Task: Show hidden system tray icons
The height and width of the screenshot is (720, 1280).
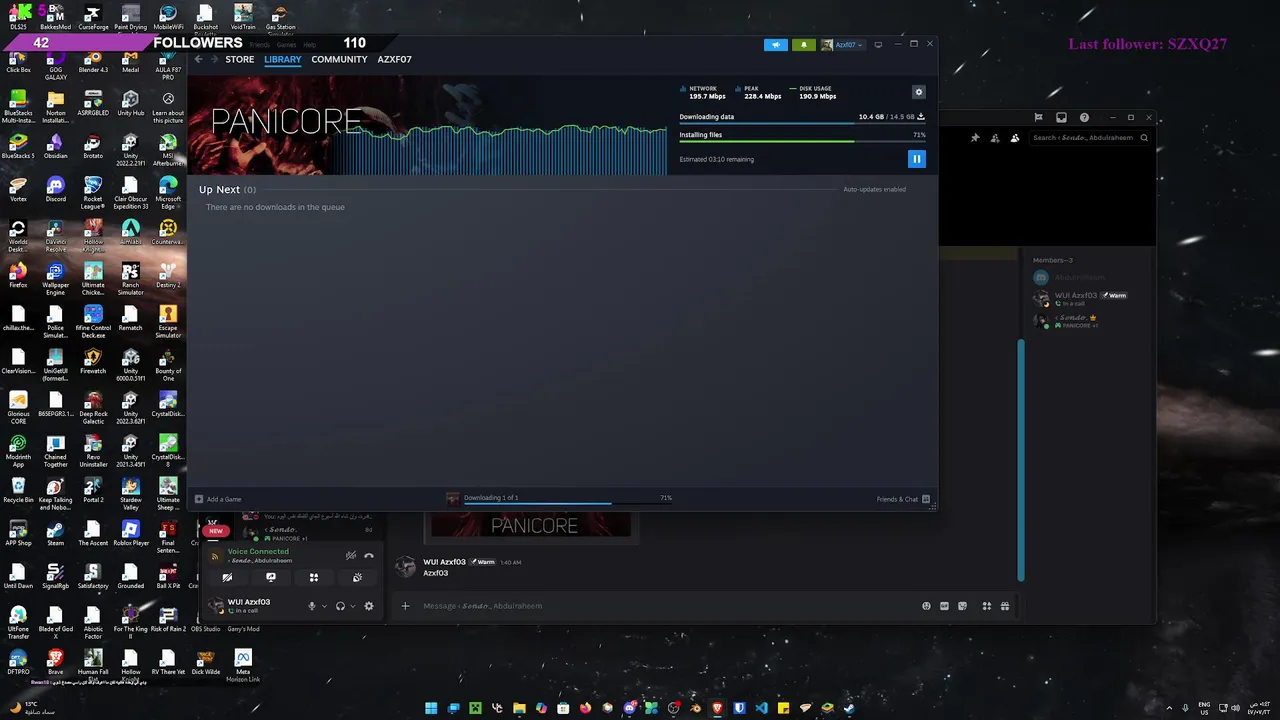Action: (1169, 707)
